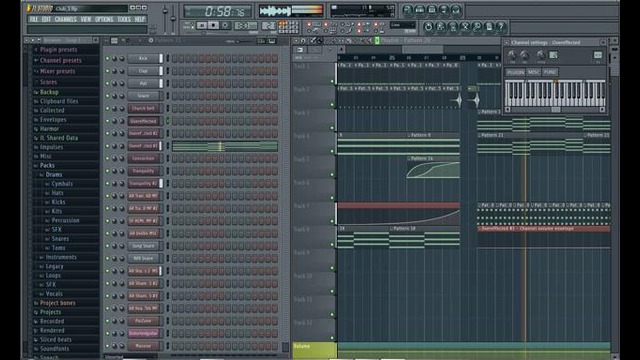Open the TOOLS menu

pos(124,19)
